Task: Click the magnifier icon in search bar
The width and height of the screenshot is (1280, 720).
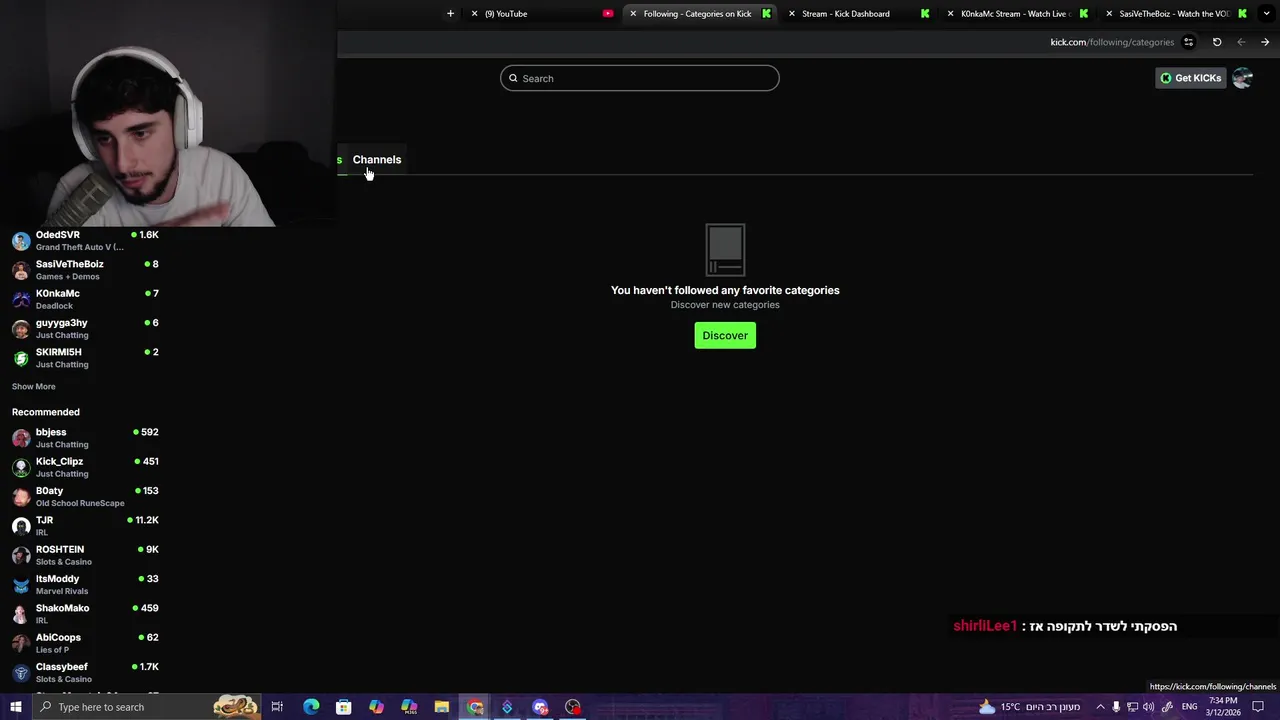Action: (x=513, y=78)
